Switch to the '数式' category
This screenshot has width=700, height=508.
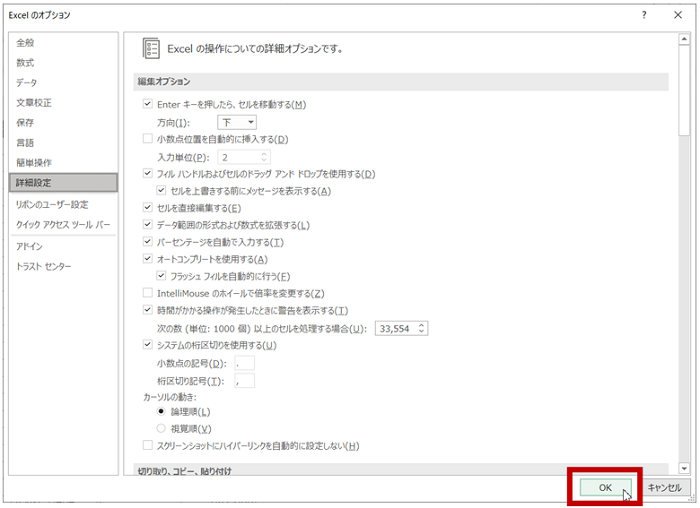click(25, 63)
